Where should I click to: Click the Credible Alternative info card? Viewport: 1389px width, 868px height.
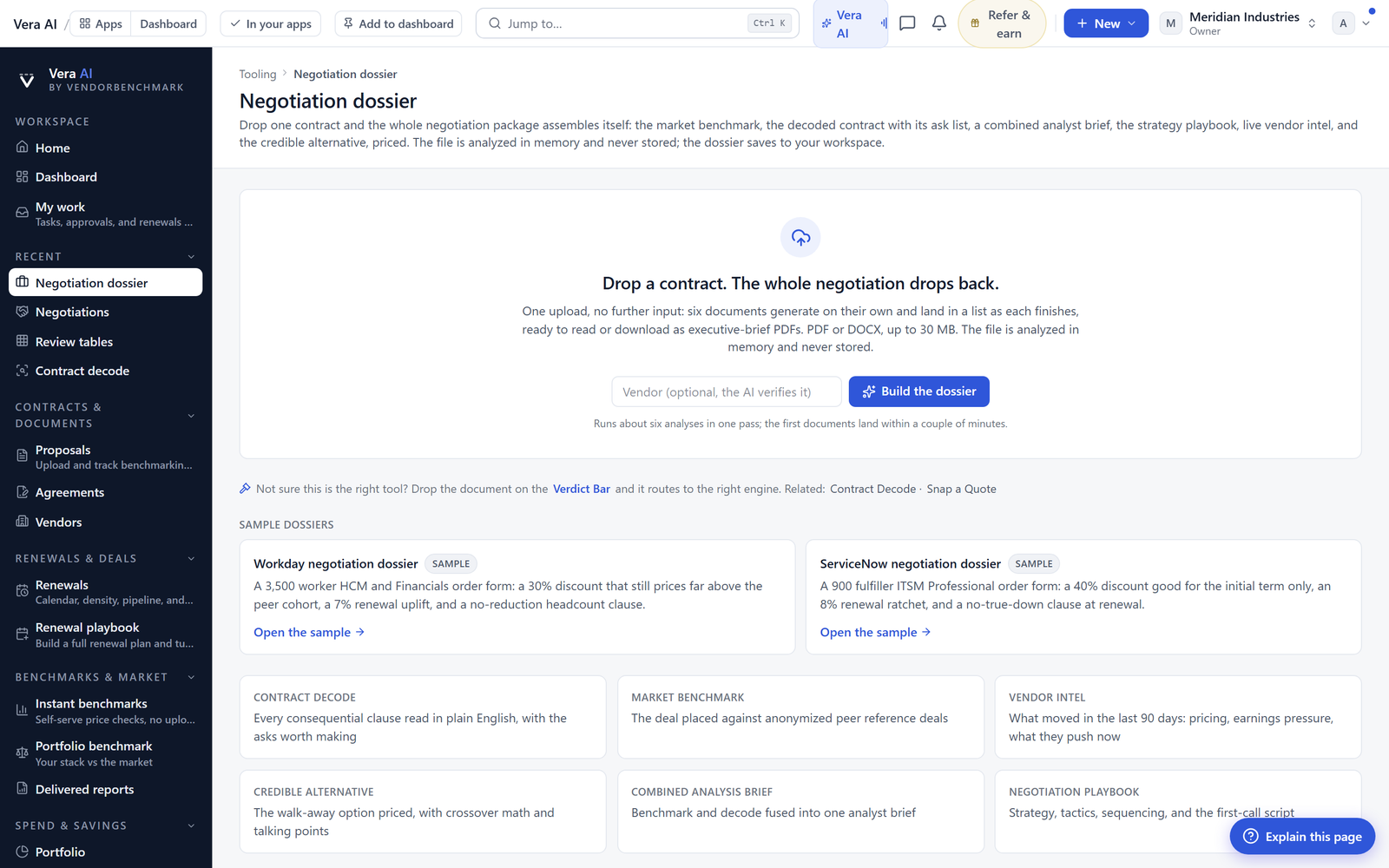point(423,812)
